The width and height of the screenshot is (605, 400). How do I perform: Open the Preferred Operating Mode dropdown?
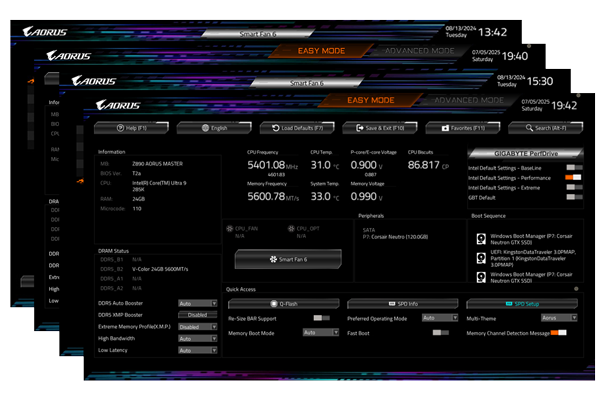coord(440,318)
